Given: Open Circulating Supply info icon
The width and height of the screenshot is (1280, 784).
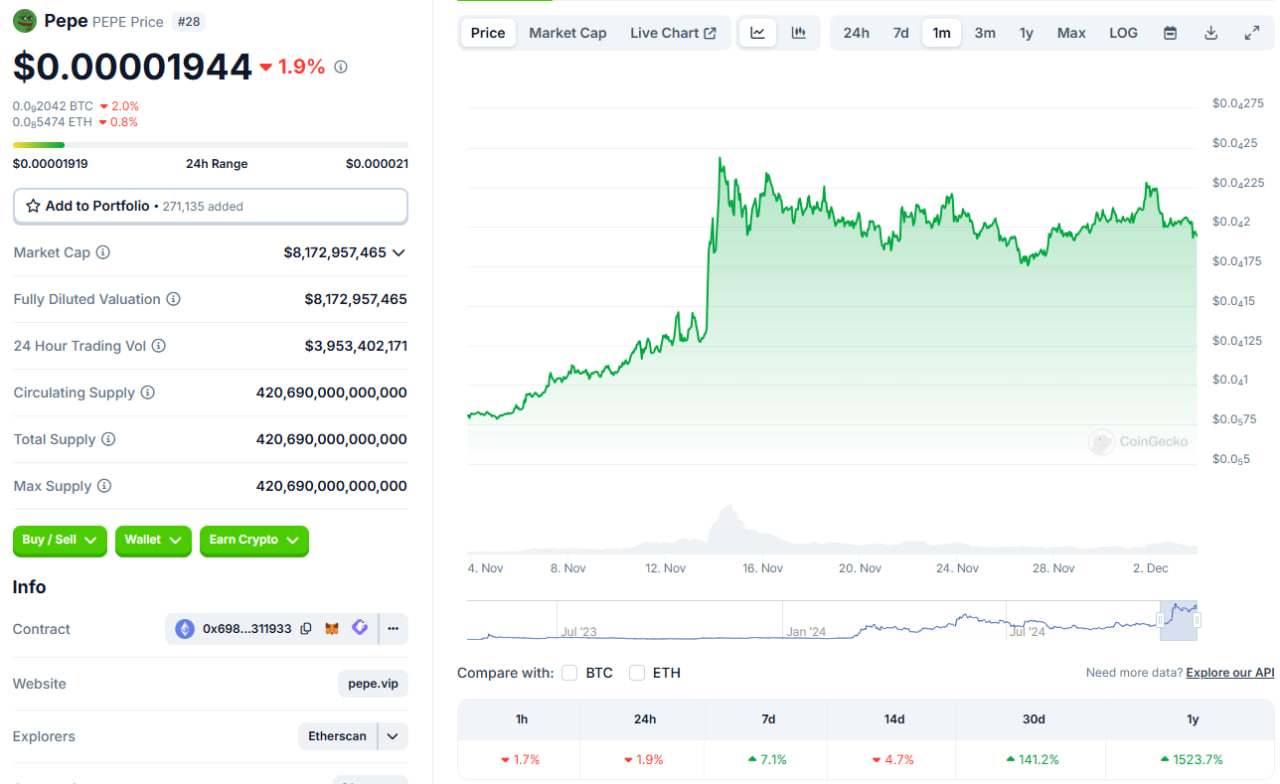Looking at the screenshot, I should [147, 392].
